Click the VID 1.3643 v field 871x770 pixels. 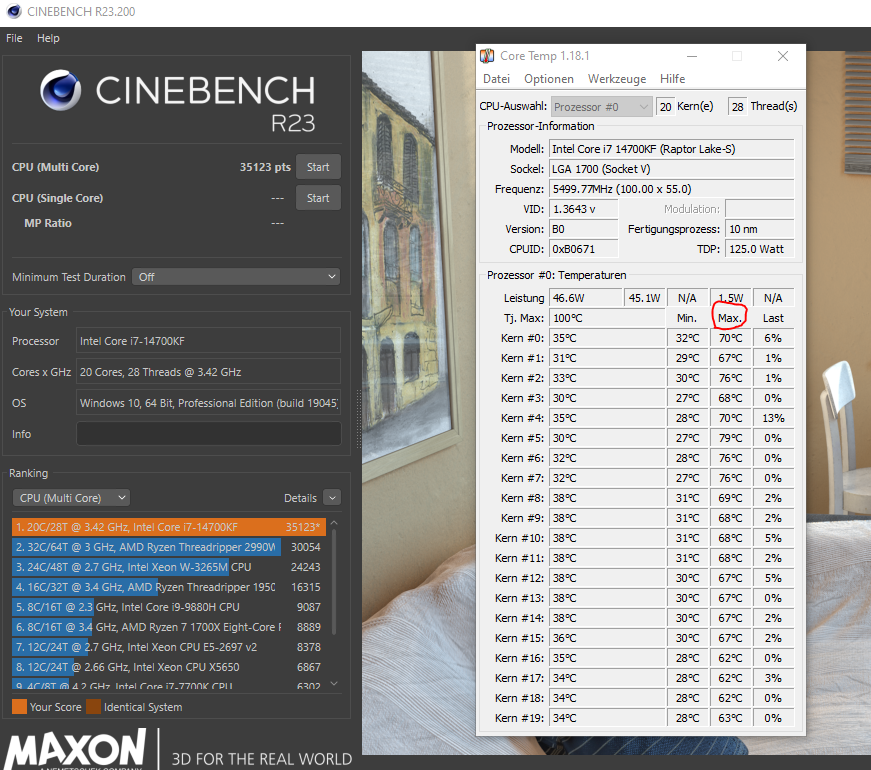[x=583, y=209]
